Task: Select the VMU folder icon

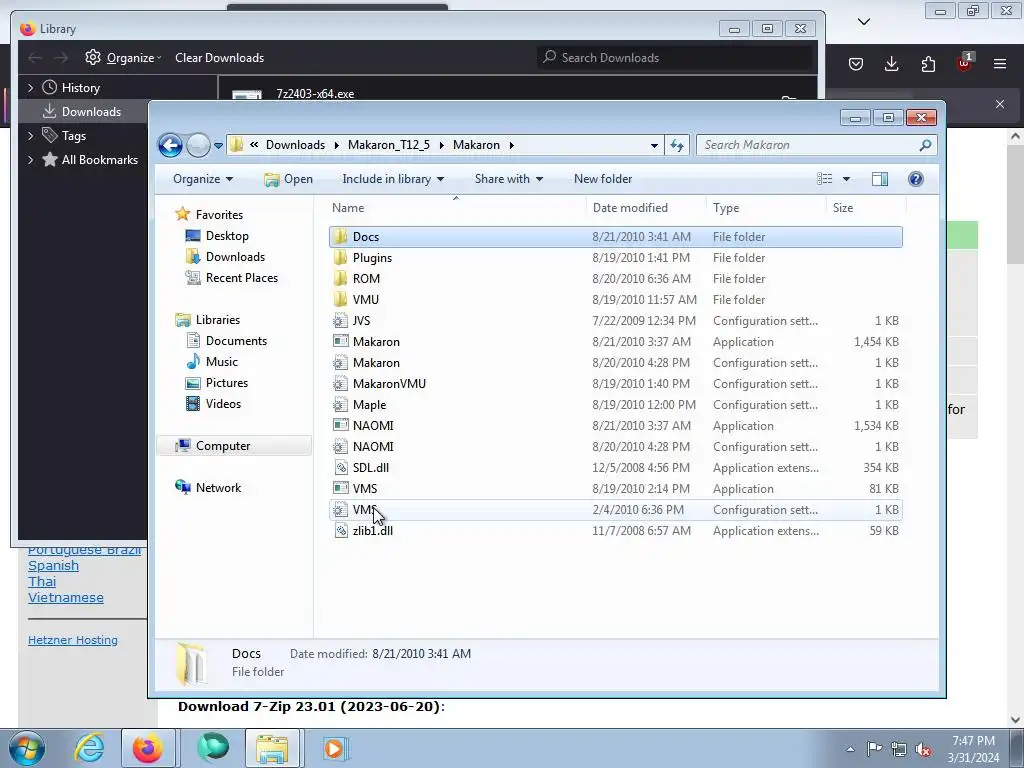Action: [x=340, y=299]
